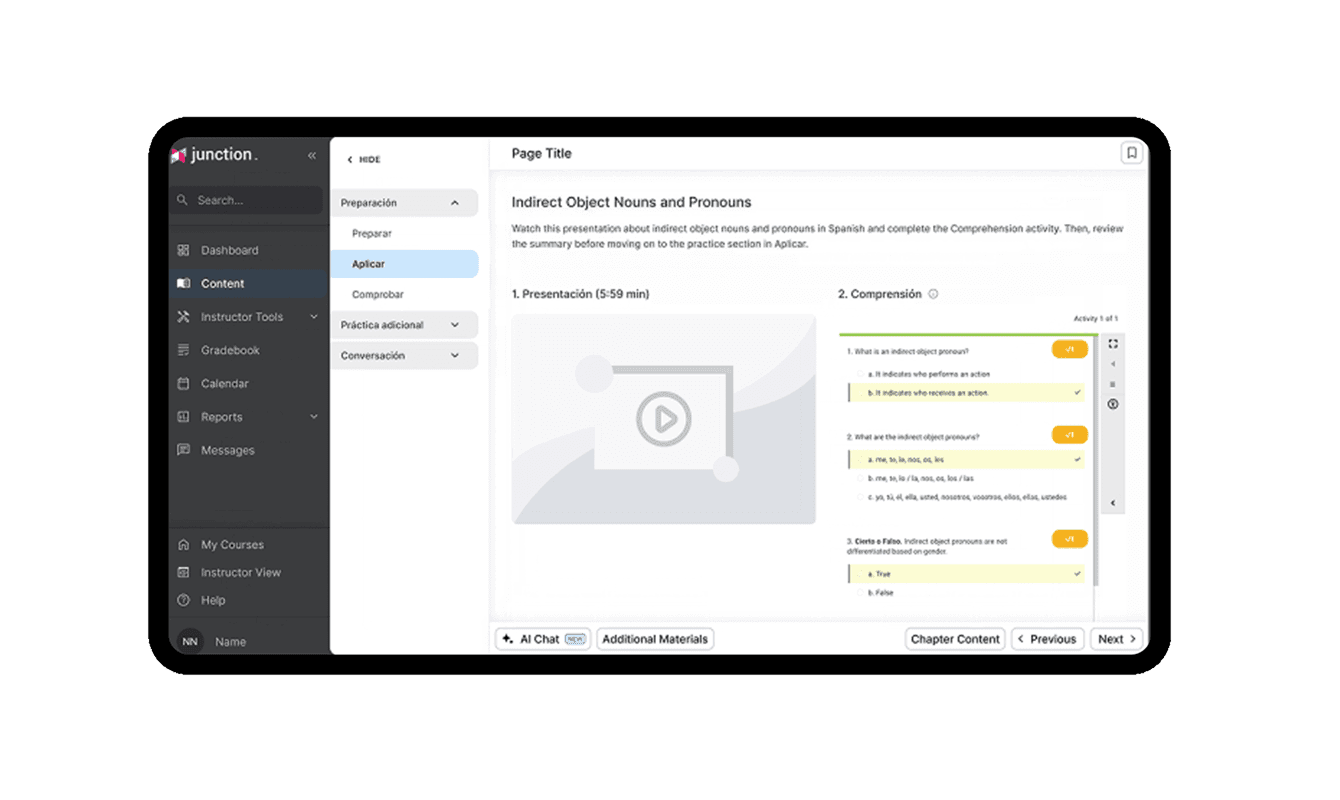Open fullscreen view of the Comprensión activity

(1113, 344)
